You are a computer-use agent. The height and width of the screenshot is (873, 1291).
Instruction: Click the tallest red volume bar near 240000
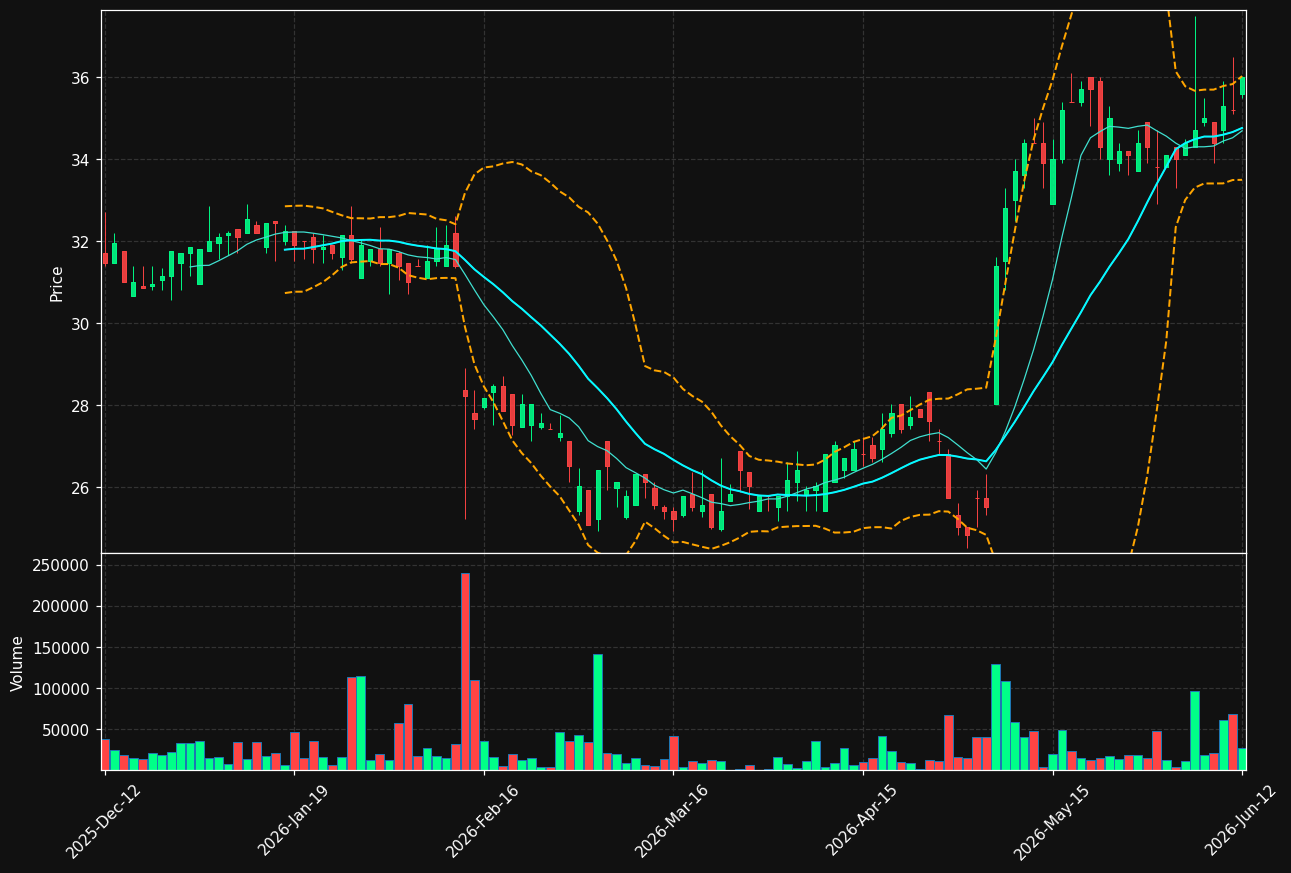pyautogui.click(x=465, y=671)
